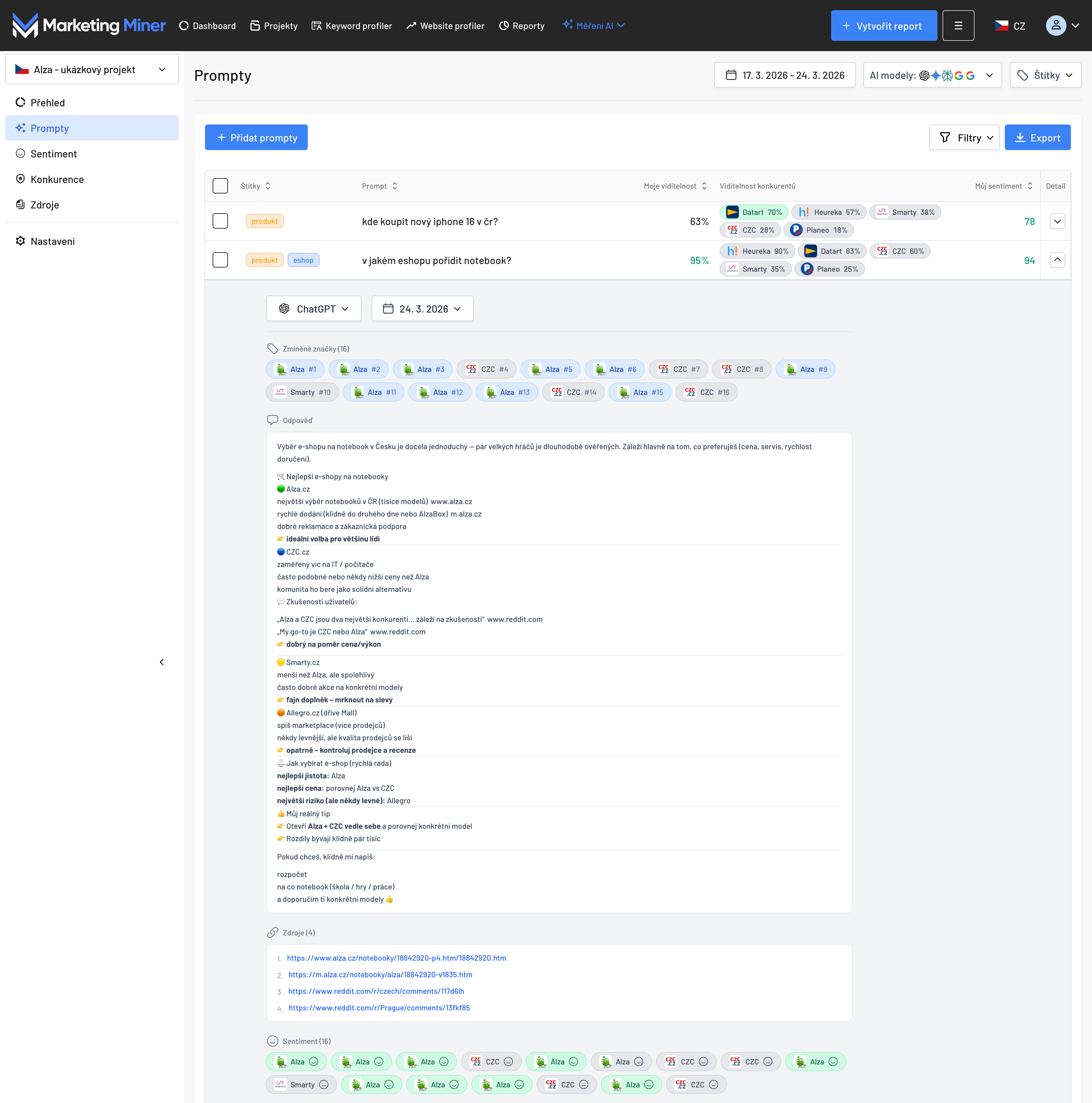Toggle the select-all checkbox in table header
The width and height of the screenshot is (1092, 1103).
tap(220, 186)
